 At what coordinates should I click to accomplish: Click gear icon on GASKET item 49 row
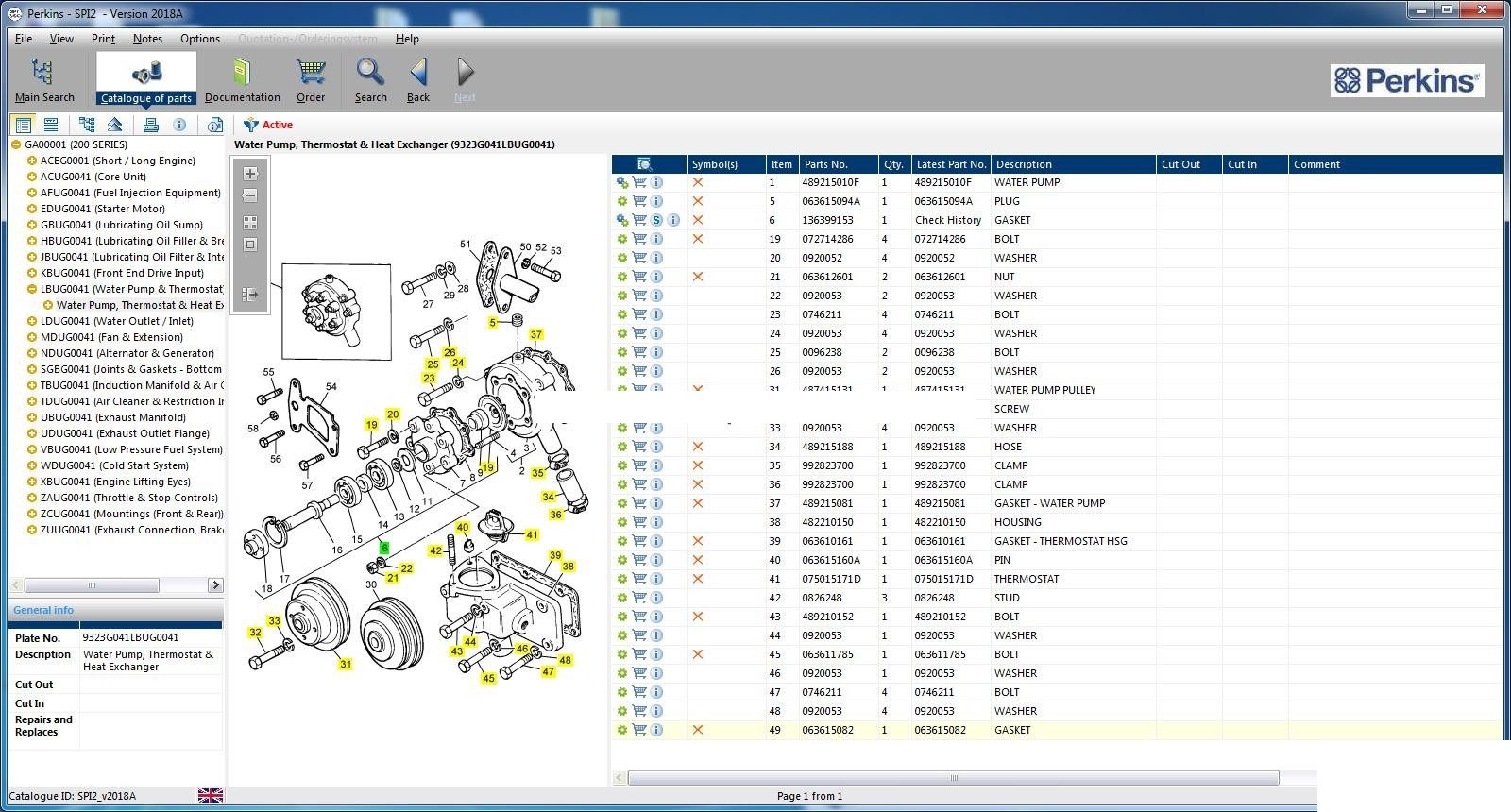tap(622, 730)
